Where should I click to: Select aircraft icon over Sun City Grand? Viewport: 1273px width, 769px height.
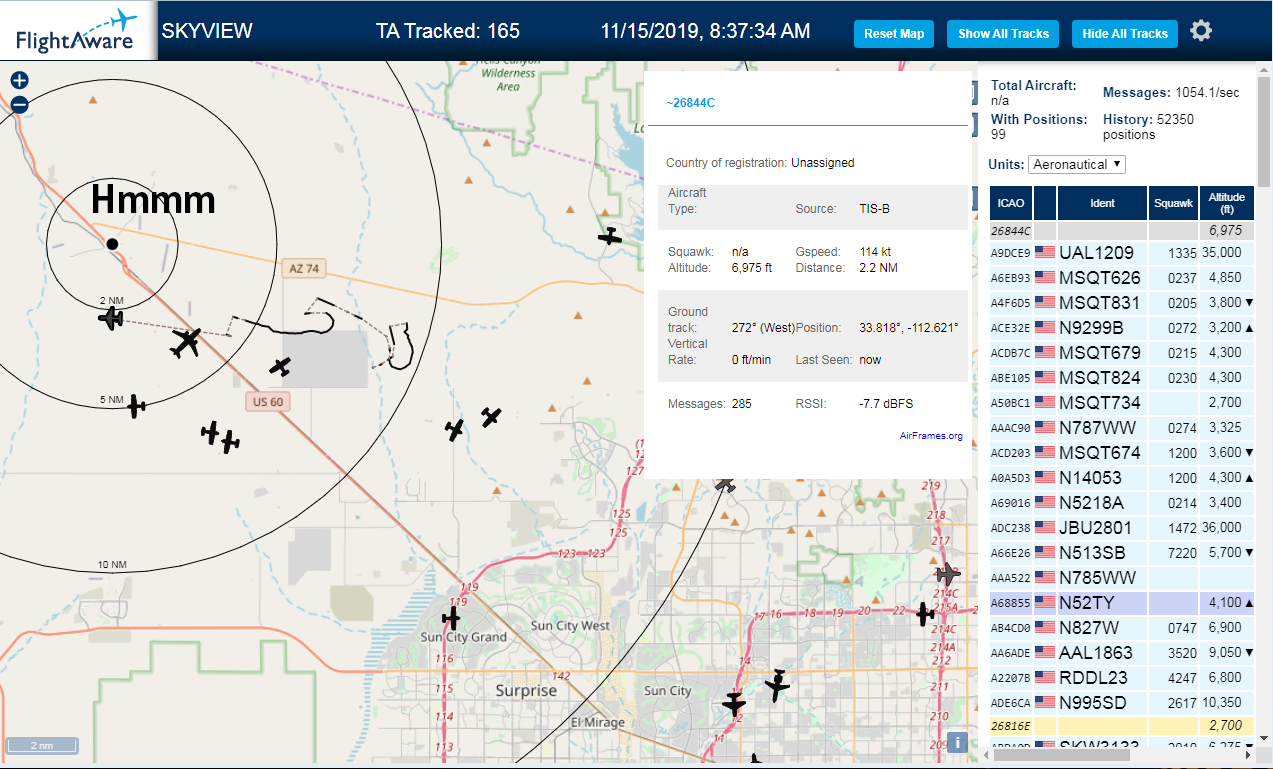(451, 618)
